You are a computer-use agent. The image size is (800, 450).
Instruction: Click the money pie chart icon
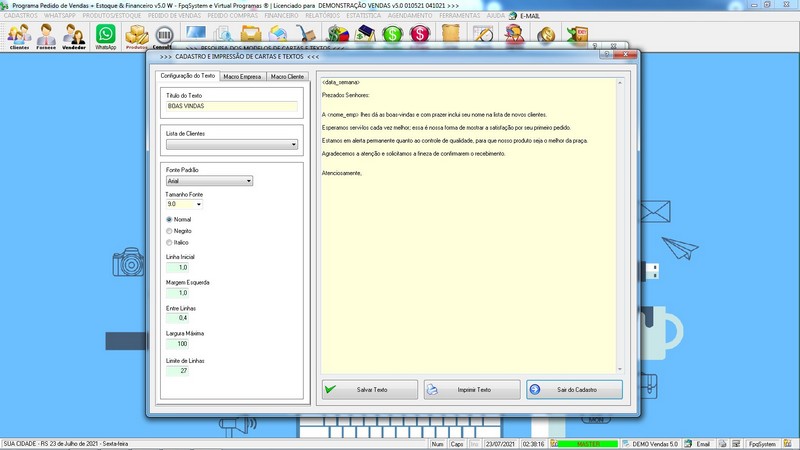coord(337,34)
